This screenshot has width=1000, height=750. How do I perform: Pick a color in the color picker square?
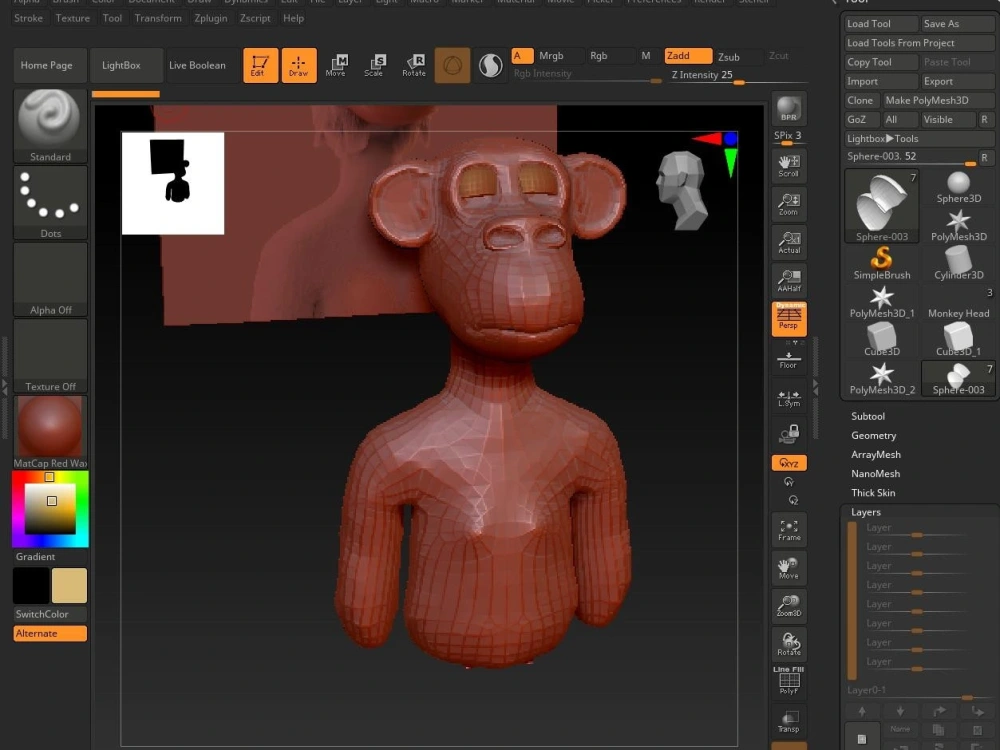pyautogui.click(x=50, y=508)
